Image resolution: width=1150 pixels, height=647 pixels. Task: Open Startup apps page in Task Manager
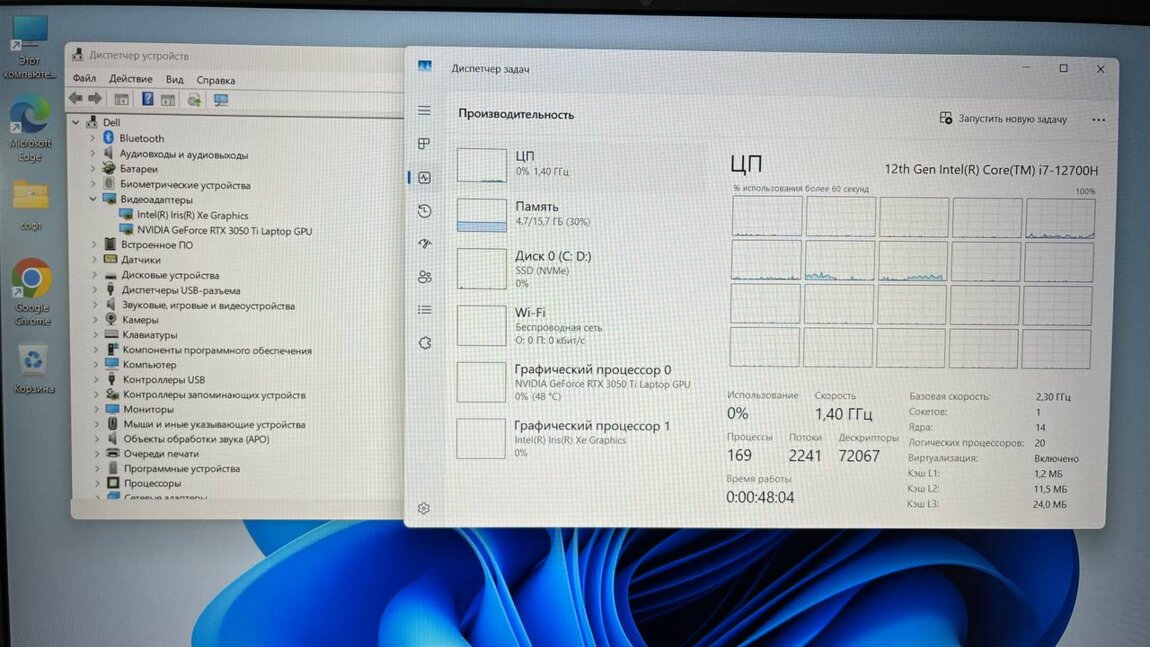point(424,244)
